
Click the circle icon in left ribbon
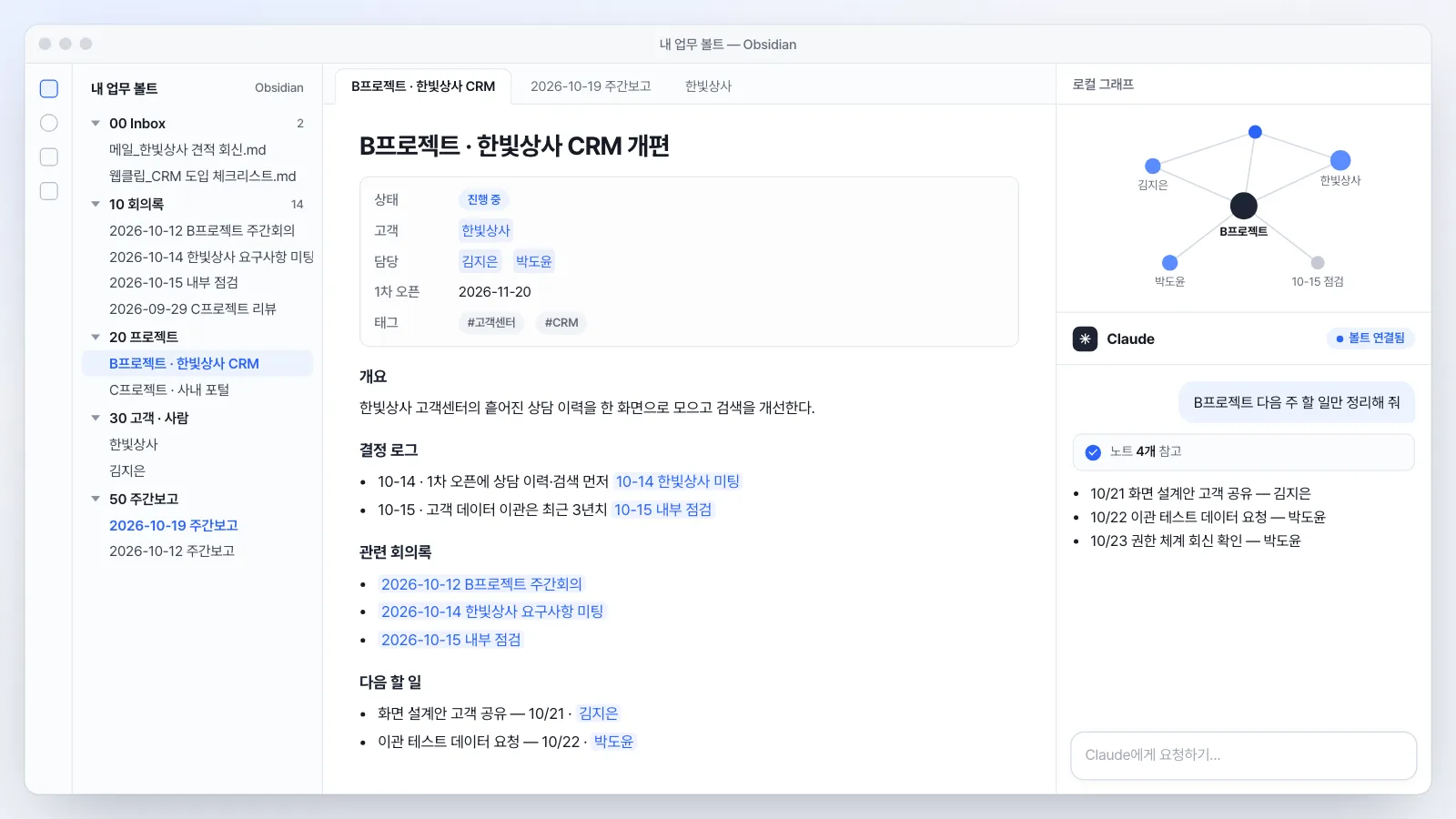click(x=49, y=123)
